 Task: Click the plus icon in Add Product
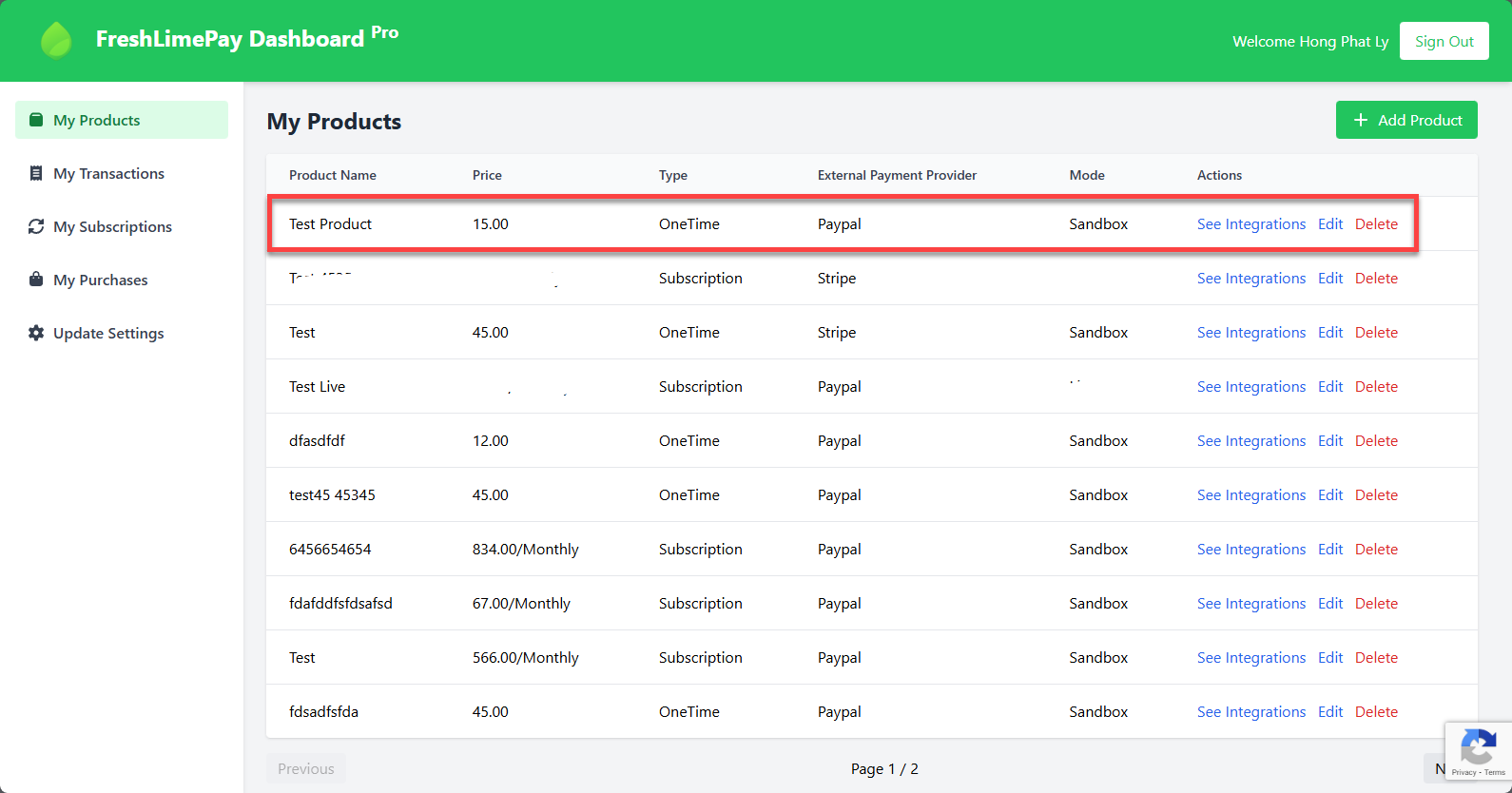tap(1361, 120)
